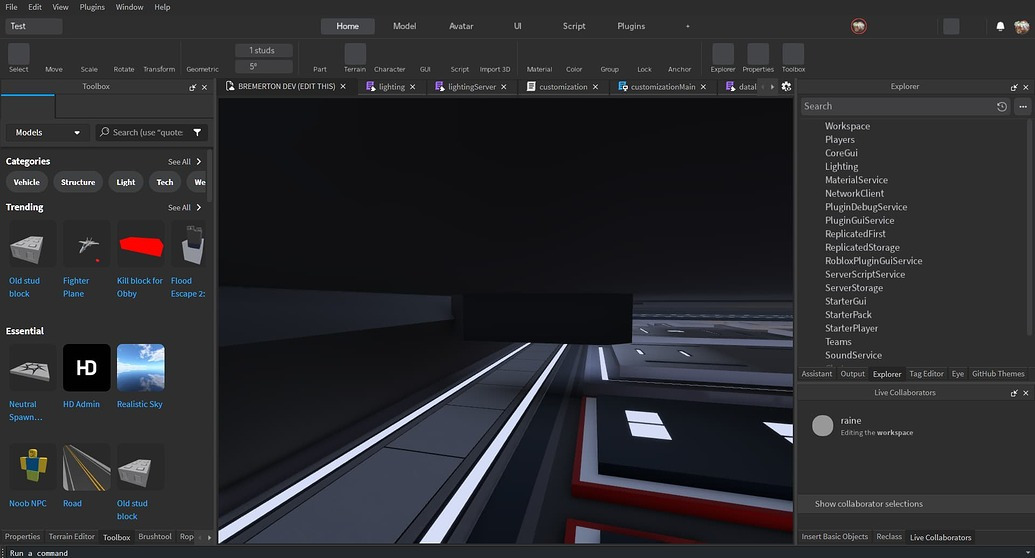Click the red-ringed collaborator avatar in top bar

pos(859,26)
